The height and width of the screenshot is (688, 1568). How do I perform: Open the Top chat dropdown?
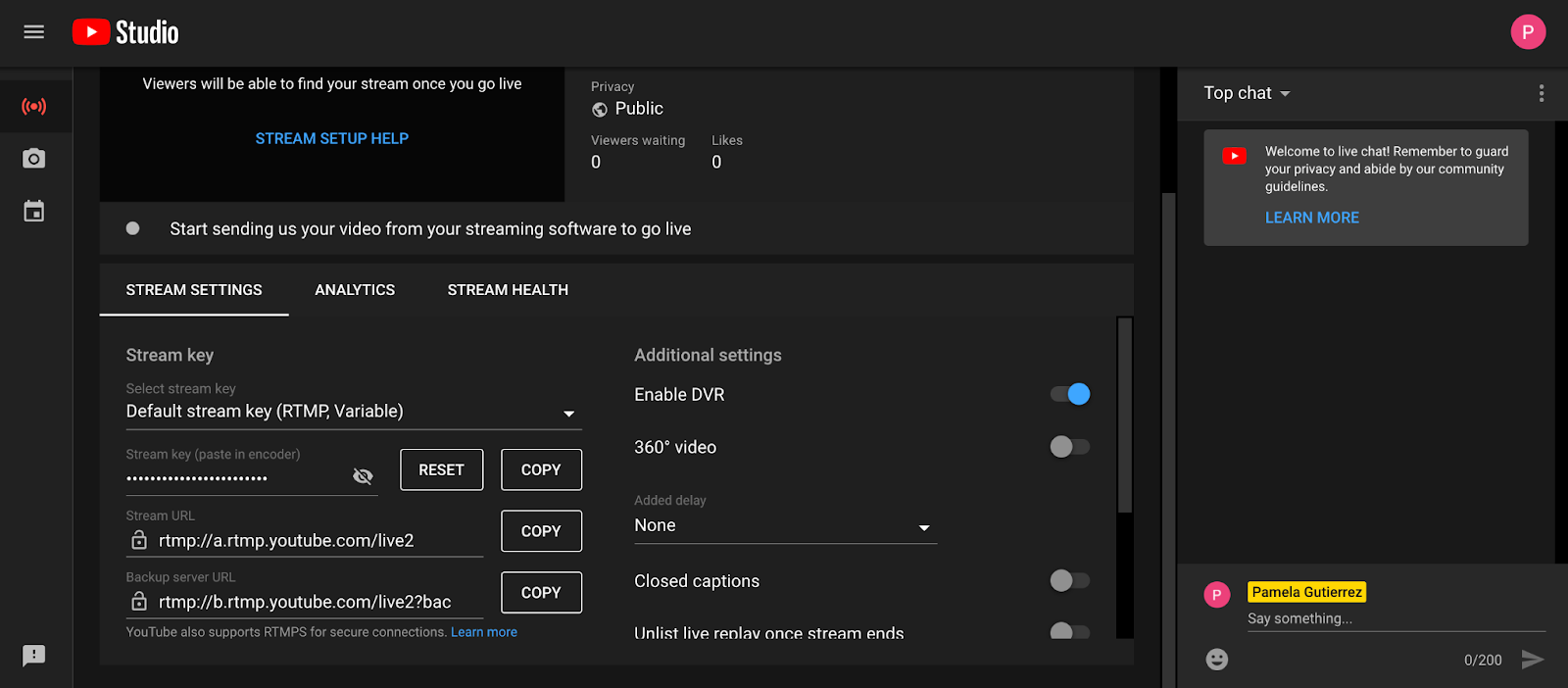[x=1248, y=93]
